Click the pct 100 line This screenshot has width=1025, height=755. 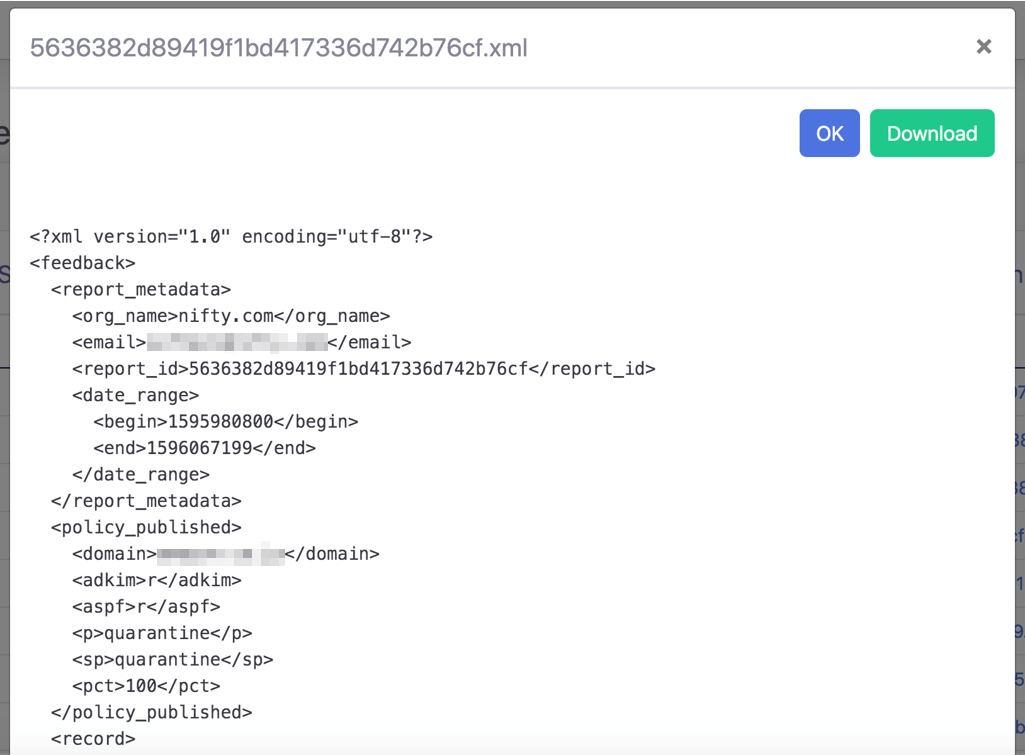point(146,686)
